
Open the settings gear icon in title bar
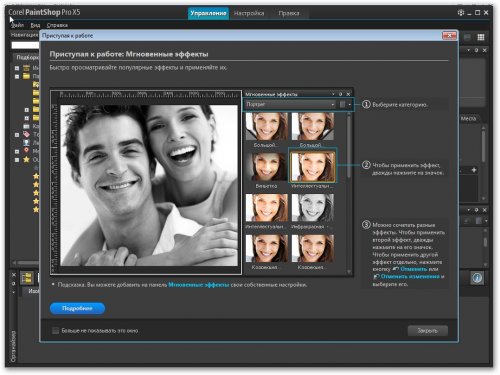(461, 12)
